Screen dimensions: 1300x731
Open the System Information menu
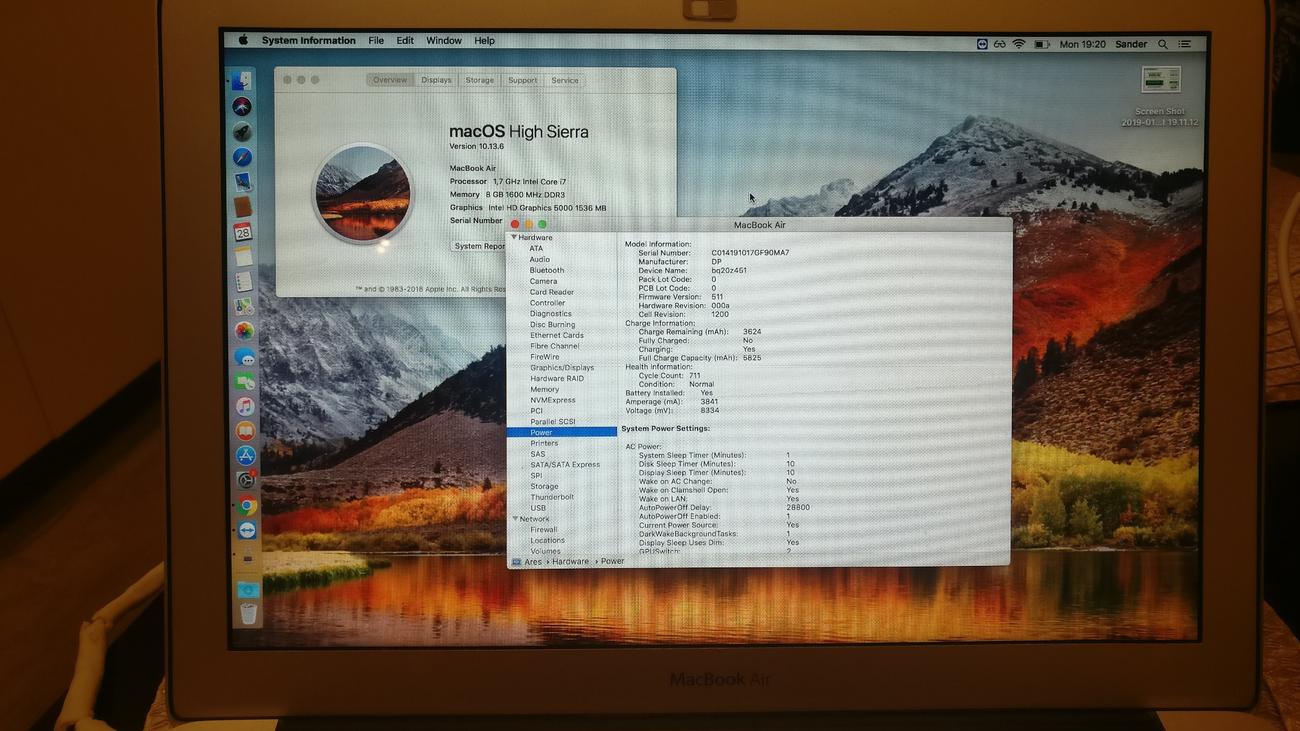[308, 40]
